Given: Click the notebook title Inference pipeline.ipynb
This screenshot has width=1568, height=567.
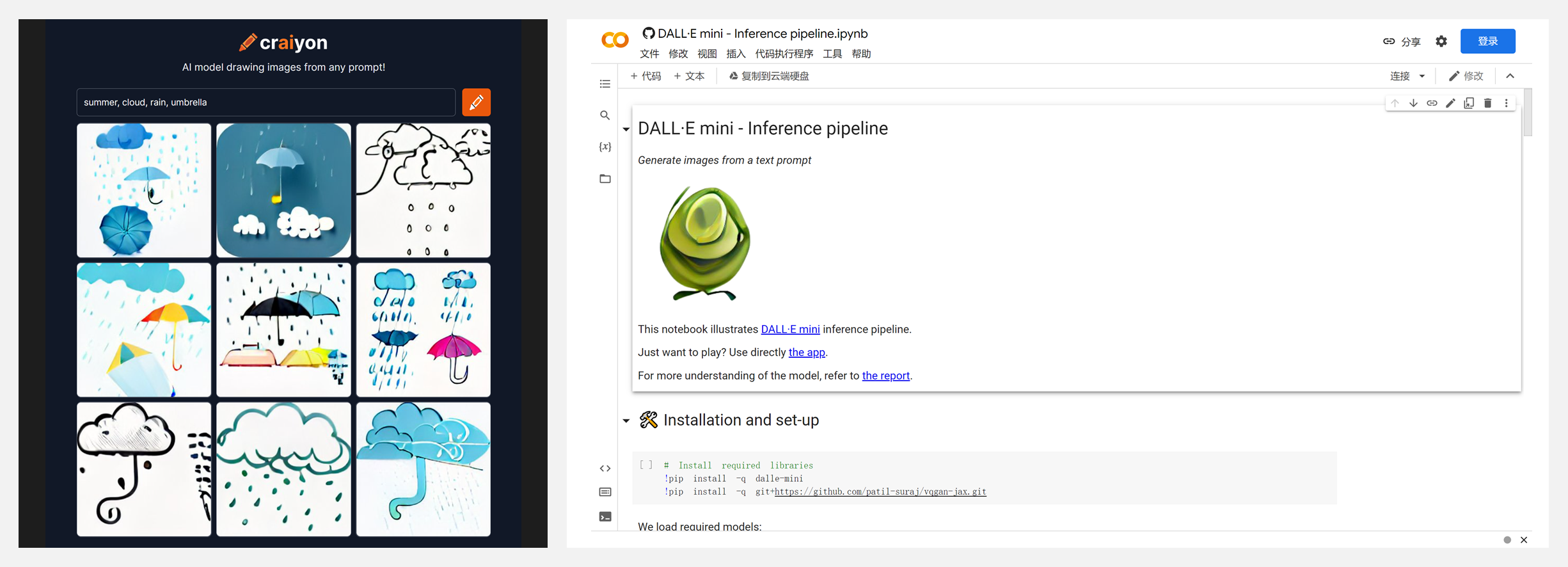Looking at the screenshot, I should click(763, 33).
